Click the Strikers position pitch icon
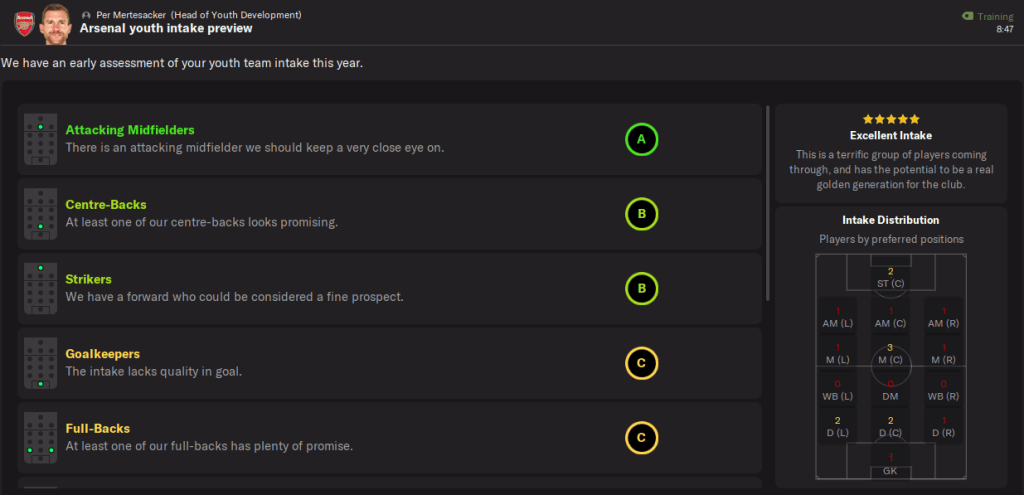Screen dimensions: 1024x495 click(40, 289)
